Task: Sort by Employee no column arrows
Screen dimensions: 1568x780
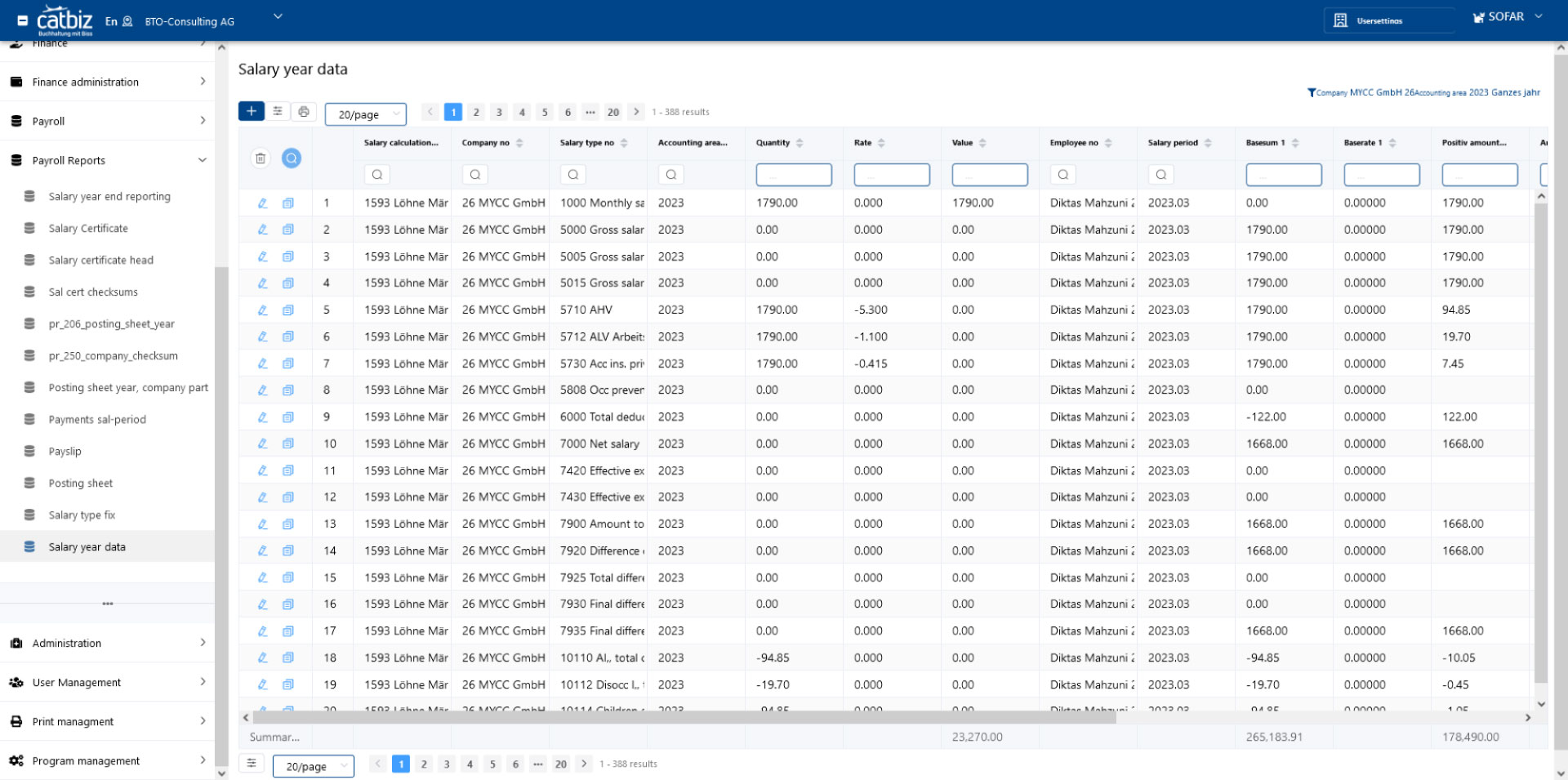Action: click(x=1108, y=143)
